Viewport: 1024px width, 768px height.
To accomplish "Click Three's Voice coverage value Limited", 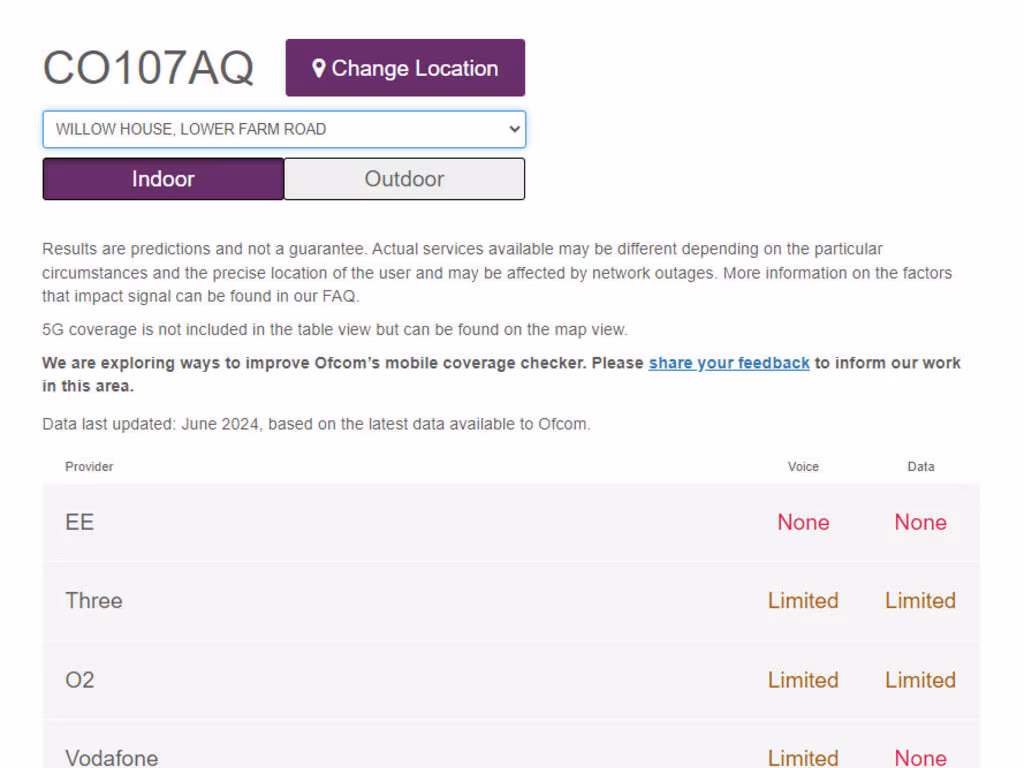I will click(x=803, y=601).
